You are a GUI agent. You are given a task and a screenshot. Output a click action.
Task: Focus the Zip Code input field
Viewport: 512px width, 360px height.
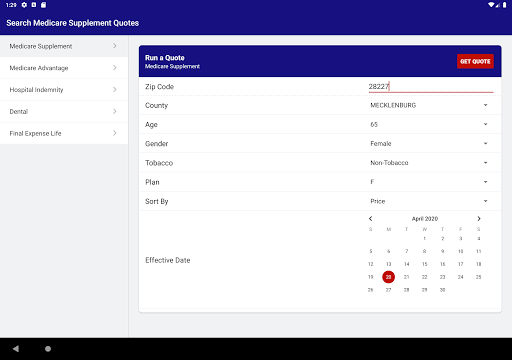[x=431, y=87]
